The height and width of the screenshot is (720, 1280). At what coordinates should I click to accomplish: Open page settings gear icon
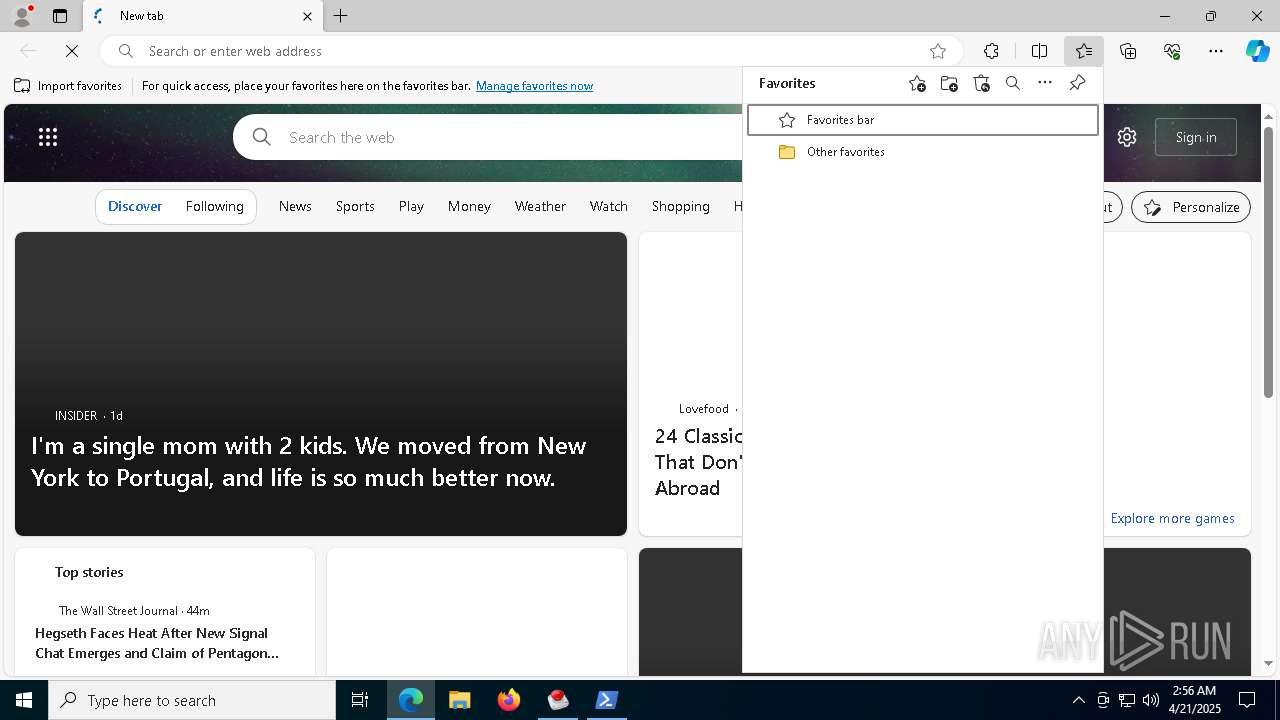coord(1127,137)
